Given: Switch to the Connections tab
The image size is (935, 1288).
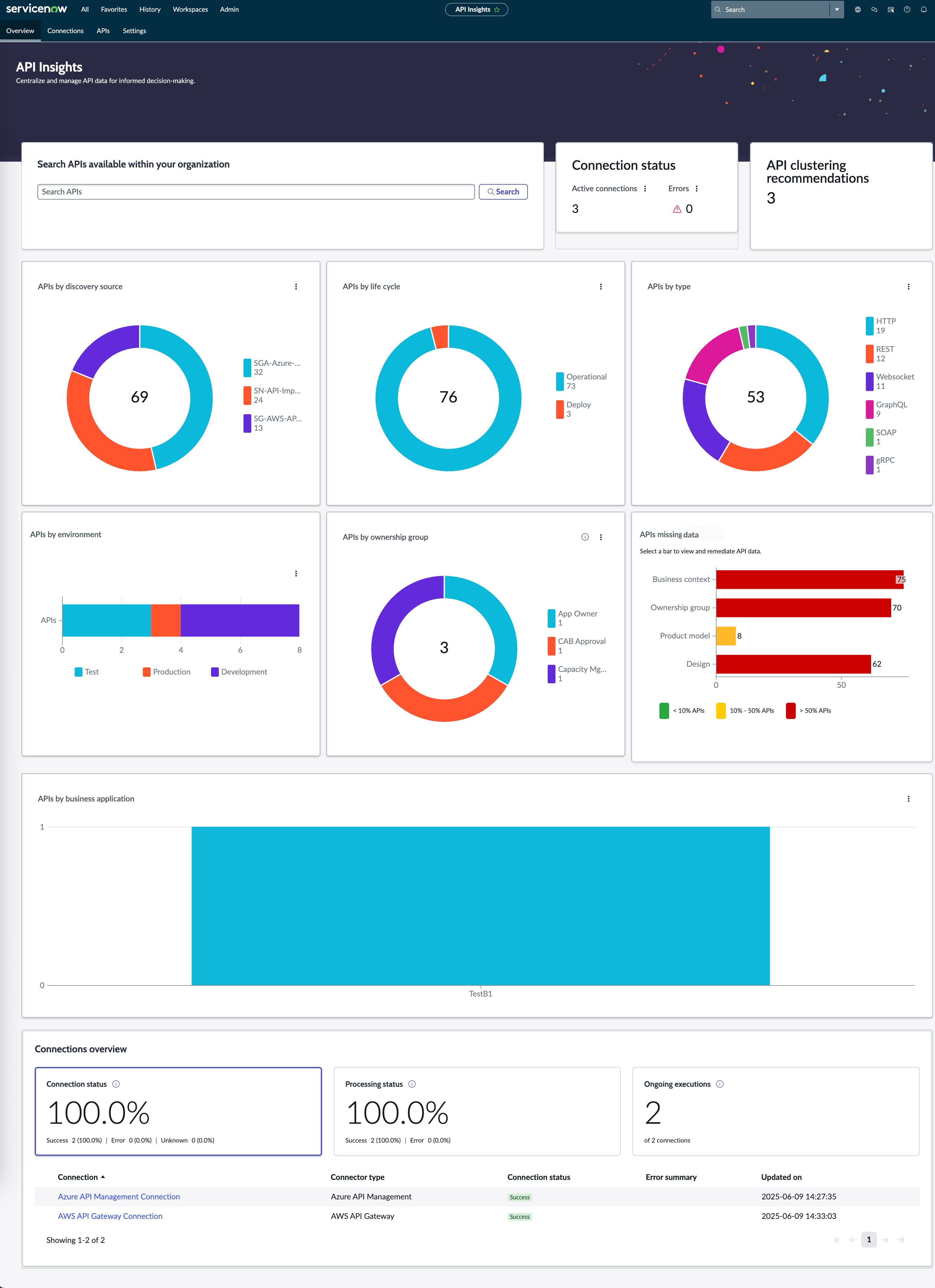Looking at the screenshot, I should coord(65,31).
